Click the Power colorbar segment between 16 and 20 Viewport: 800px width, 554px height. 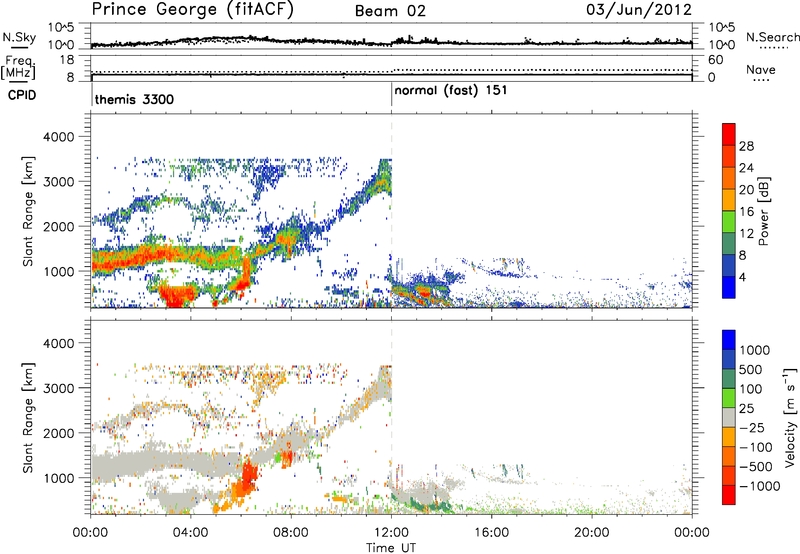tap(729, 199)
